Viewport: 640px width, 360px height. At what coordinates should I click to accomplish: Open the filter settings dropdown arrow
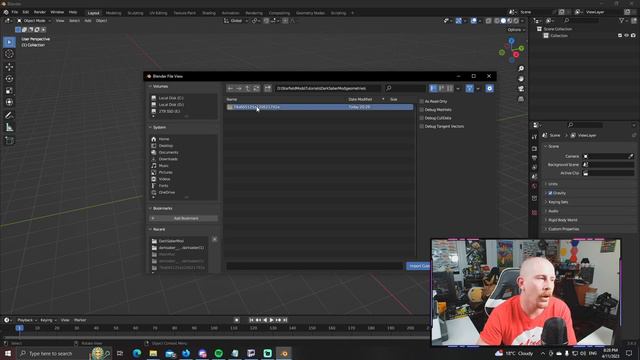pyautogui.click(x=478, y=89)
